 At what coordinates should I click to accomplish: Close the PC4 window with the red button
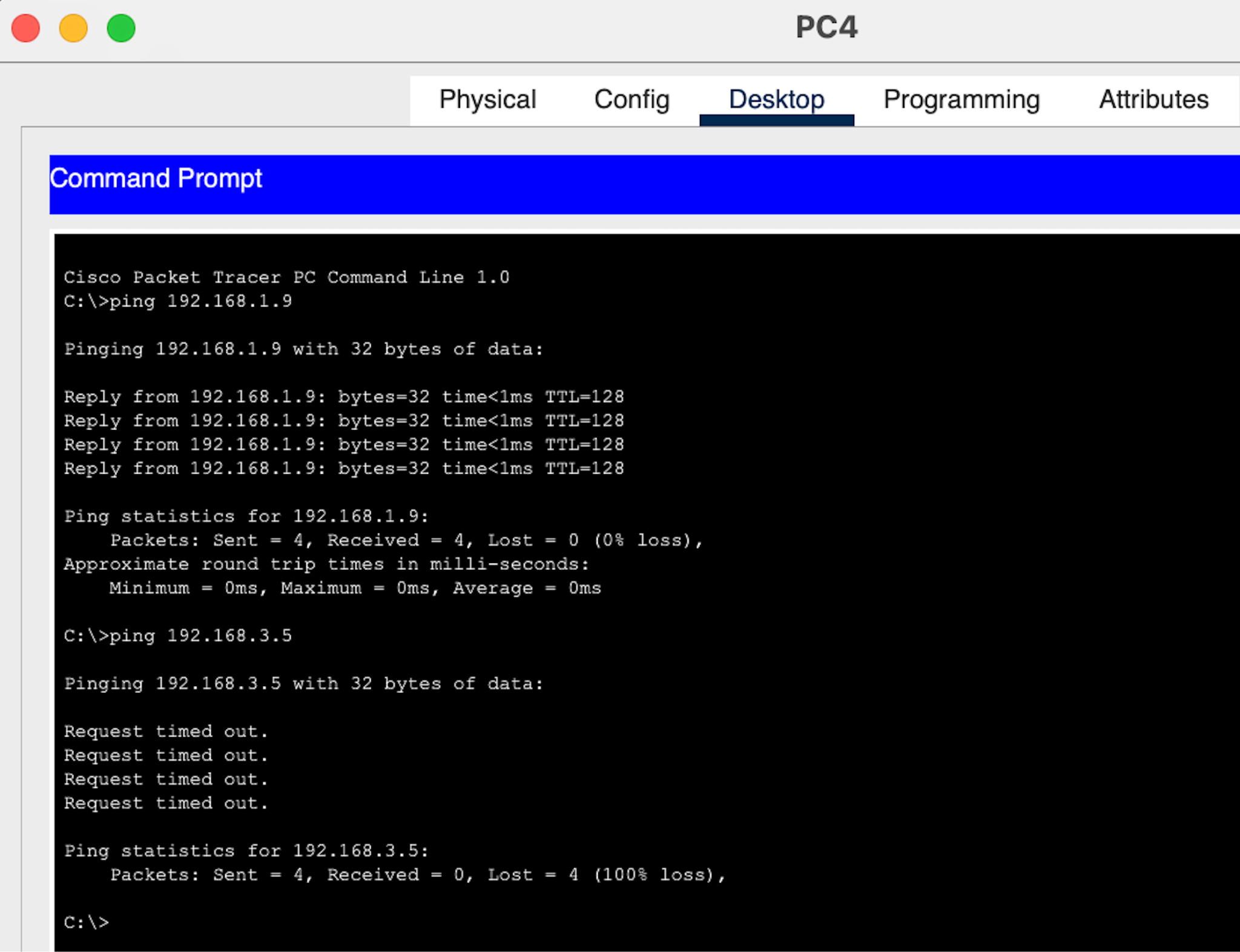(x=26, y=28)
